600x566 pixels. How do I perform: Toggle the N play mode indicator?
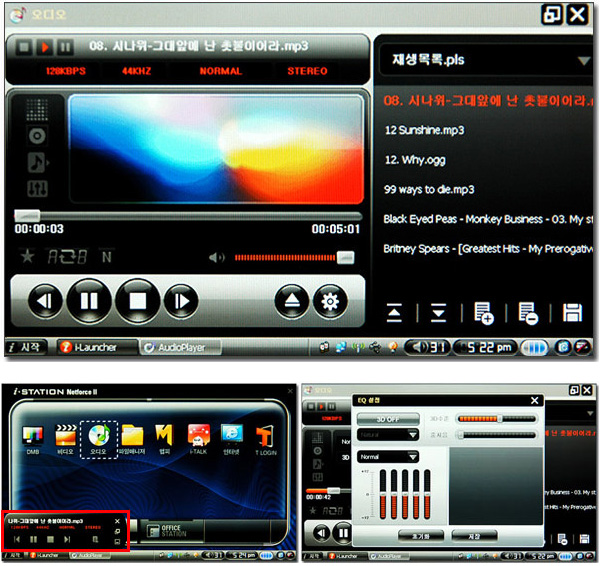point(107,257)
